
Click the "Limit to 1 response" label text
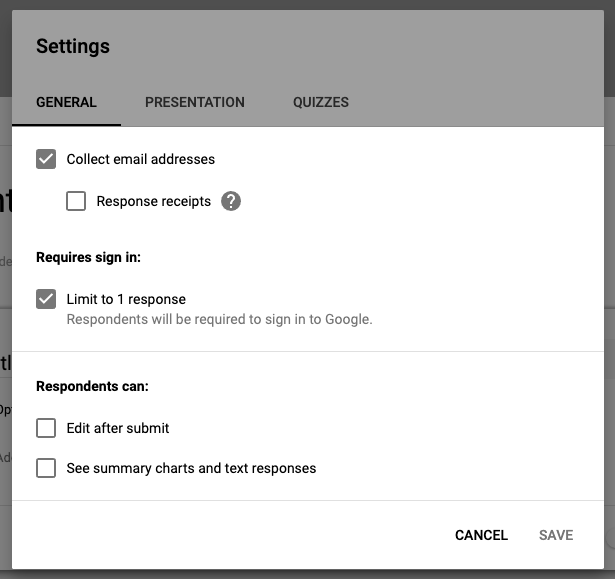126,299
